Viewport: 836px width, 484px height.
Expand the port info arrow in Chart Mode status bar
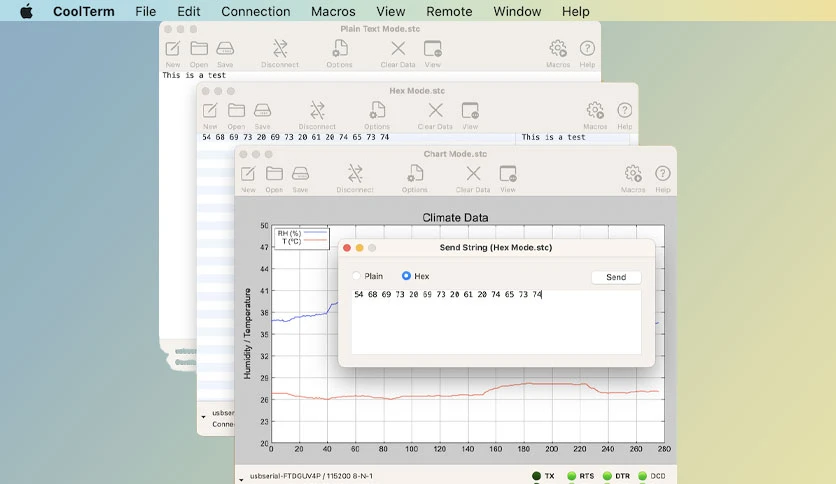(242, 479)
